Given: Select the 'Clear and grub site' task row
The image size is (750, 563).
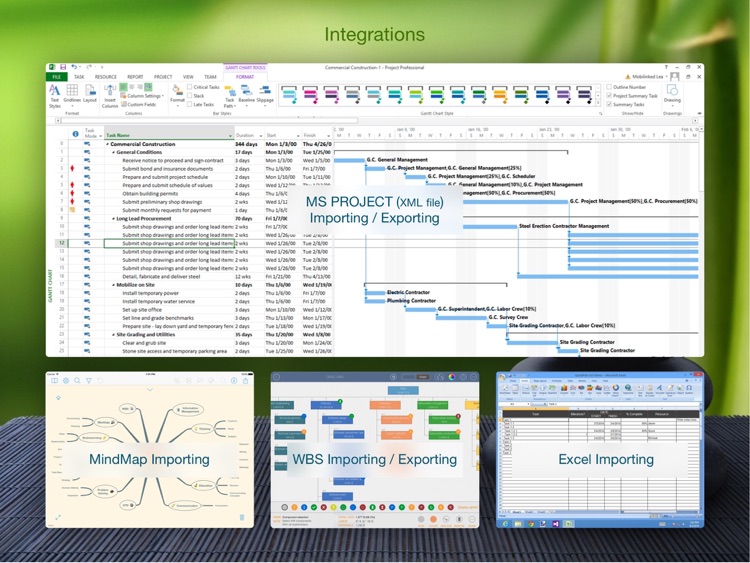Looking at the screenshot, I should [x=144, y=343].
